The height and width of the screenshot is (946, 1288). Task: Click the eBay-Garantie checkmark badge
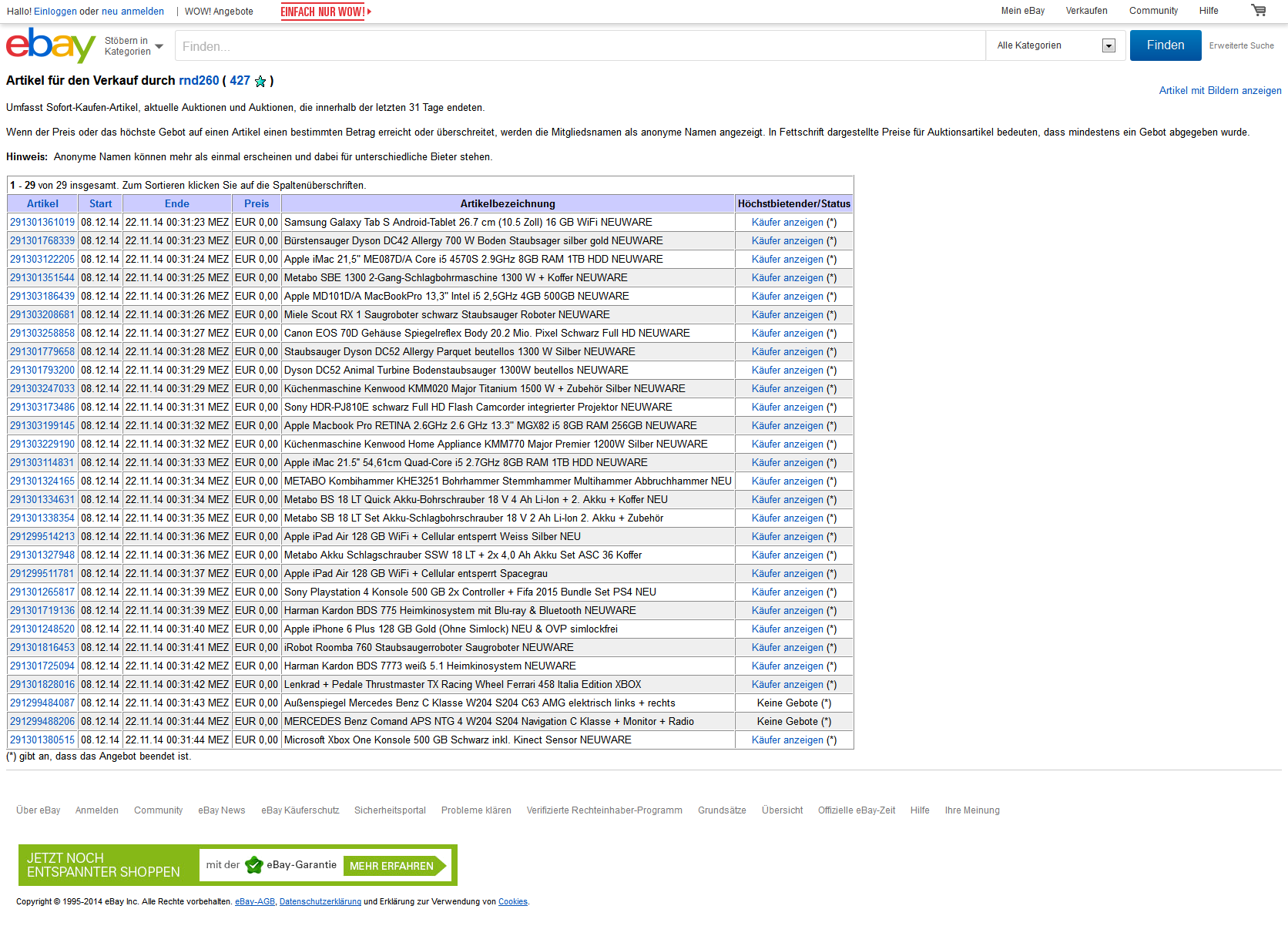[254, 865]
